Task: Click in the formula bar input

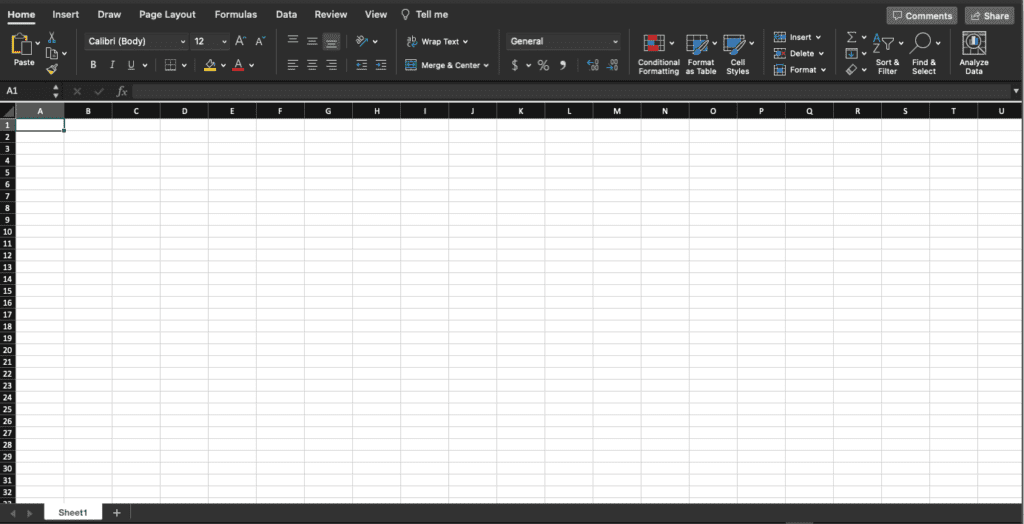Action: 571,91
